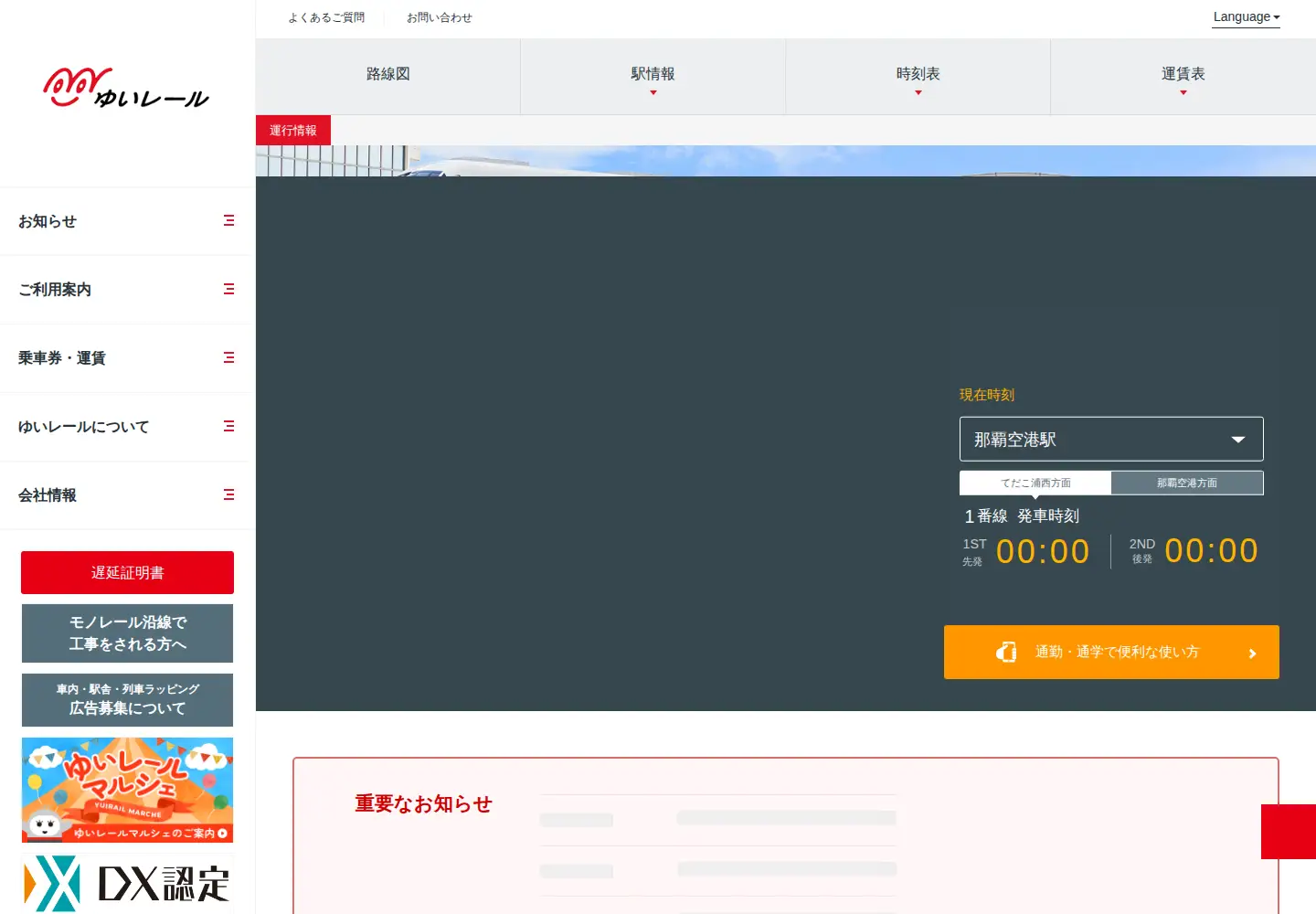Viewport: 1316px width, 914px height.
Task: Click the list icon beside 会社情報
Action: (229, 495)
